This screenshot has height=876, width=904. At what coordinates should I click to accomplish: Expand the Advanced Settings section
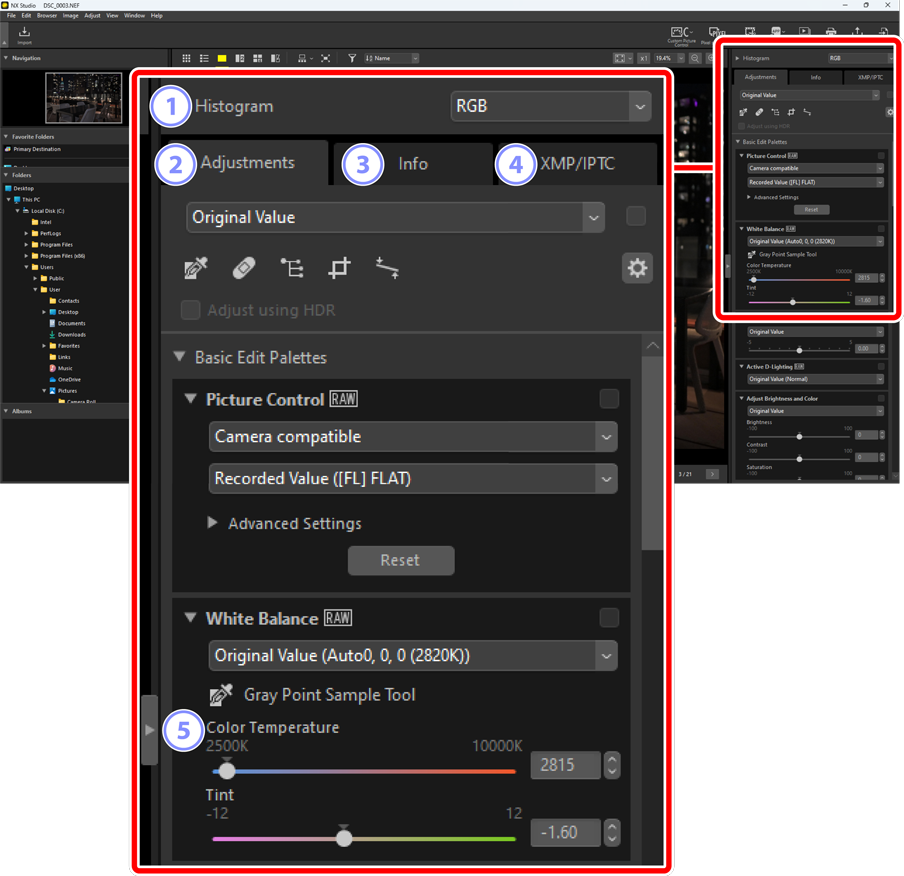click(x=212, y=523)
